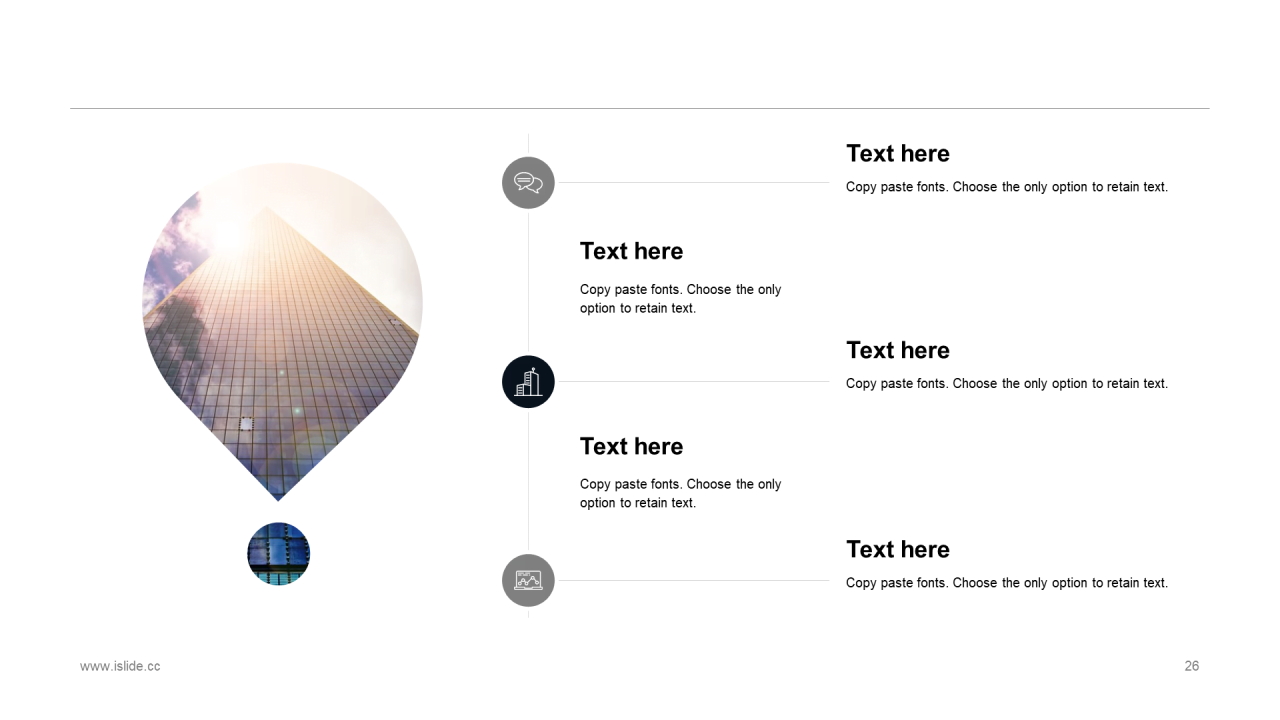
Task: Click the two-line paragraph below chat icon
Action: (x=681, y=299)
